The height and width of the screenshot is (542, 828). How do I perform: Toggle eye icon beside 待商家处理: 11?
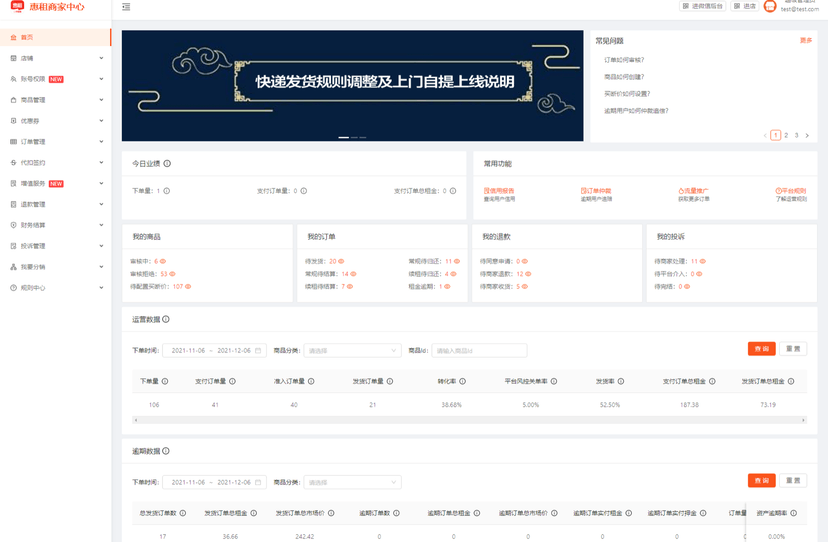tap(703, 261)
